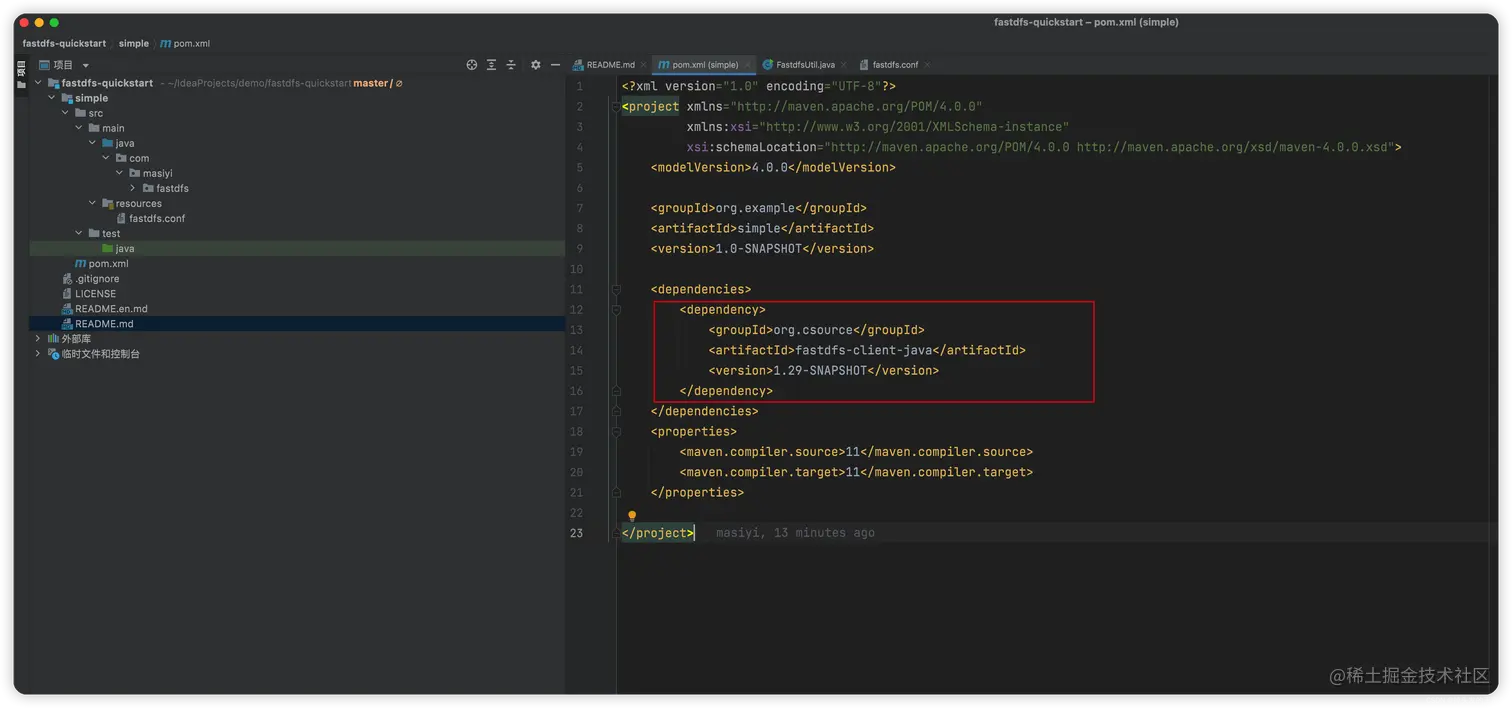The height and width of the screenshot is (708, 1512).
Task: Click the Maven file icon beside pom.xml in tree
Action: click(x=81, y=264)
